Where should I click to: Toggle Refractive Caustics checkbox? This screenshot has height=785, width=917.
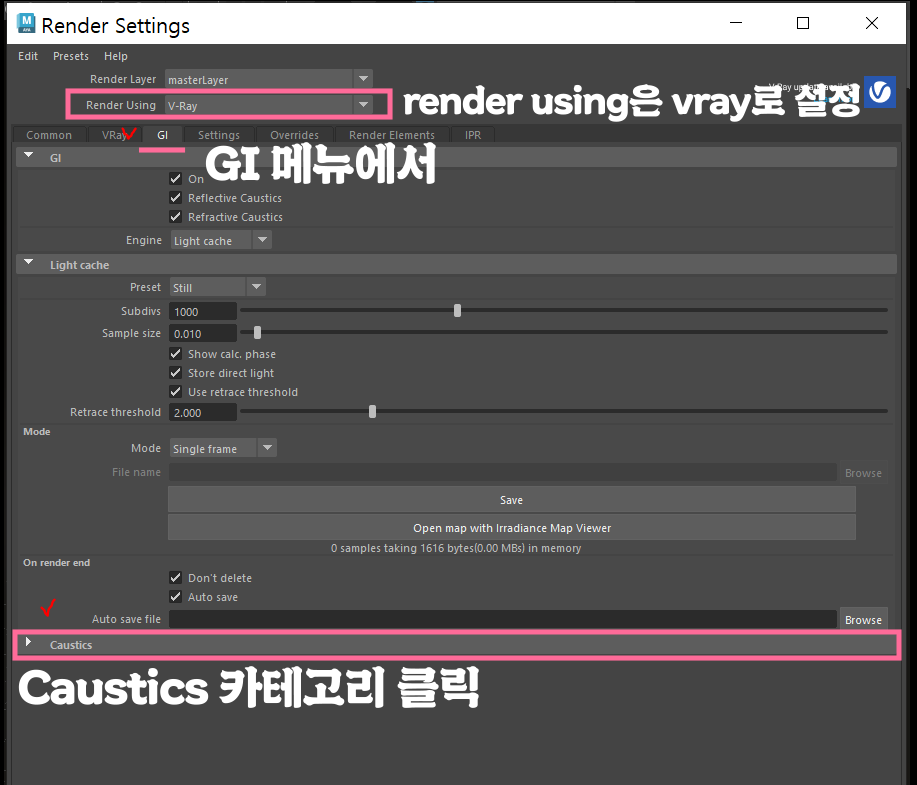click(175, 216)
